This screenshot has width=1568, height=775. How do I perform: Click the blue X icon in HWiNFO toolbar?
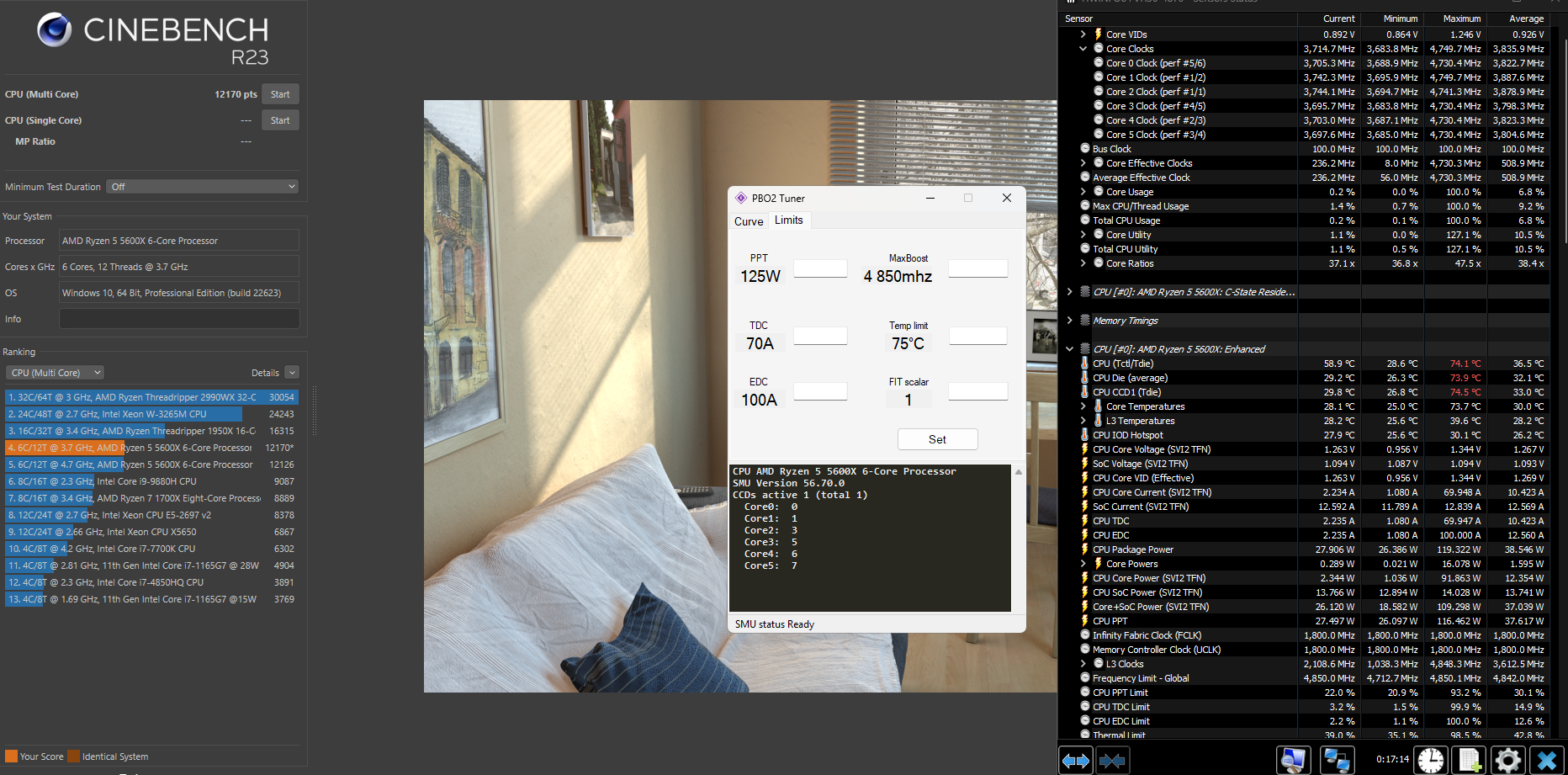(1546, 761)
